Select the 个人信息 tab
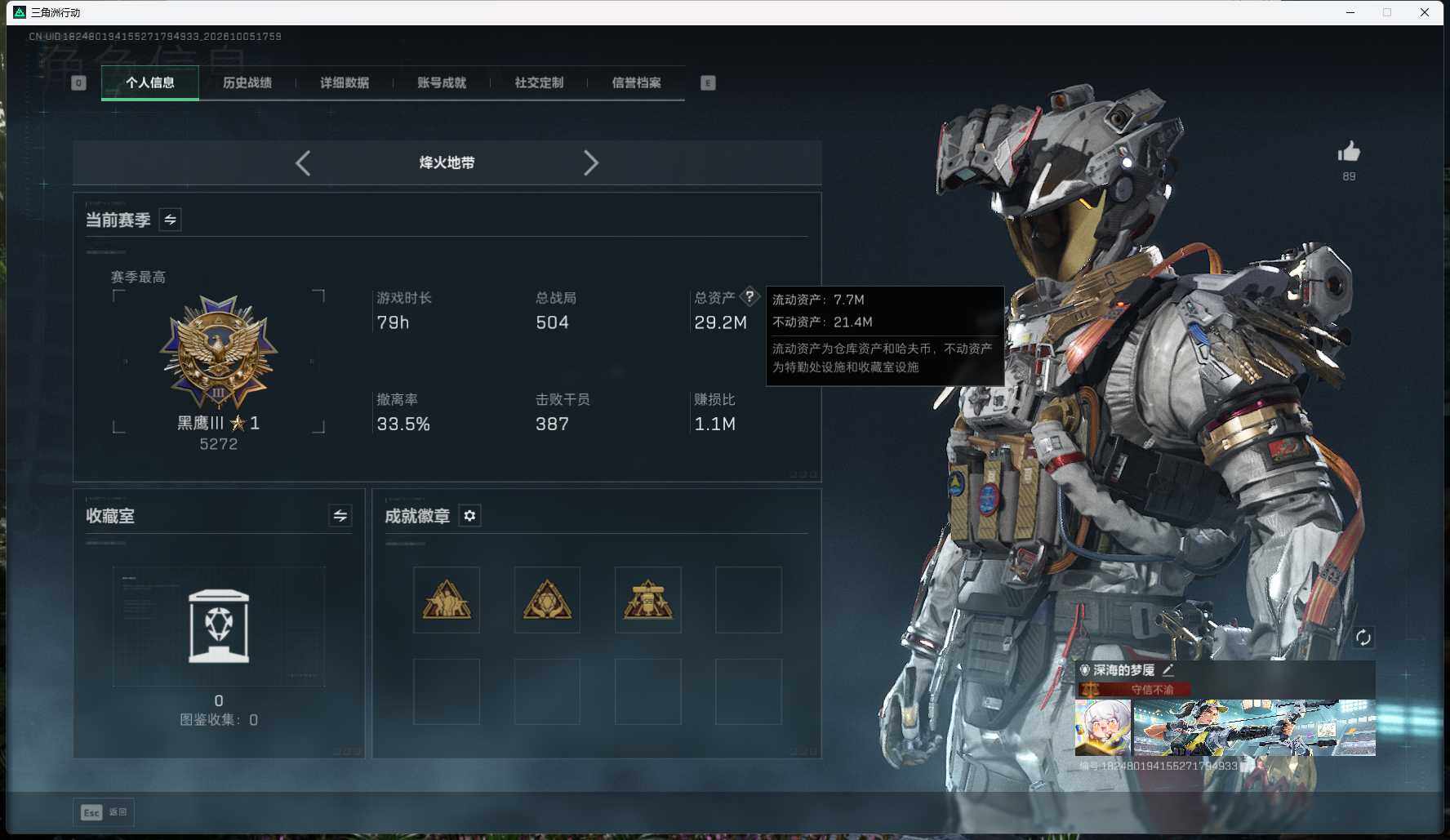This screenshot has height=840, width=1450. click(x=150, y=82)
